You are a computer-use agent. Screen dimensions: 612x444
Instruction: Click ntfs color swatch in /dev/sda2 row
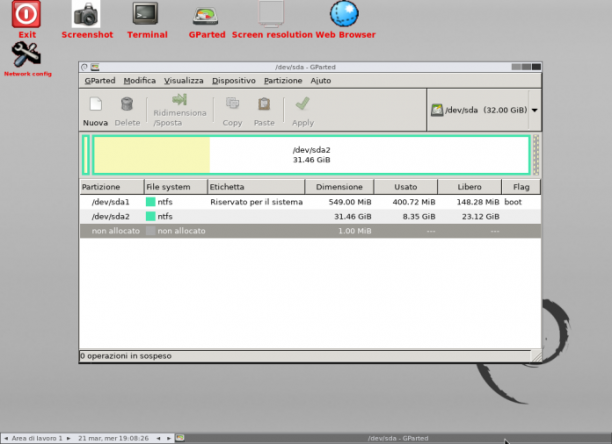tap(150, 217)
